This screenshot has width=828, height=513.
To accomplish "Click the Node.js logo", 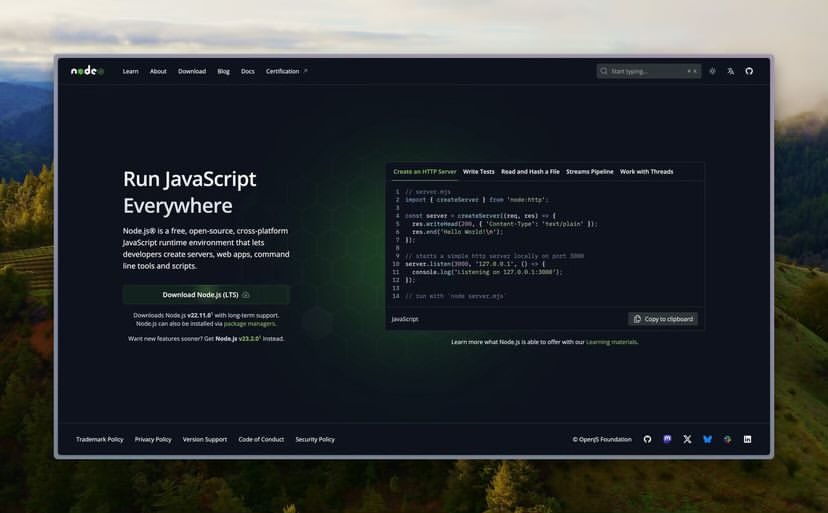I will (87, 71).
